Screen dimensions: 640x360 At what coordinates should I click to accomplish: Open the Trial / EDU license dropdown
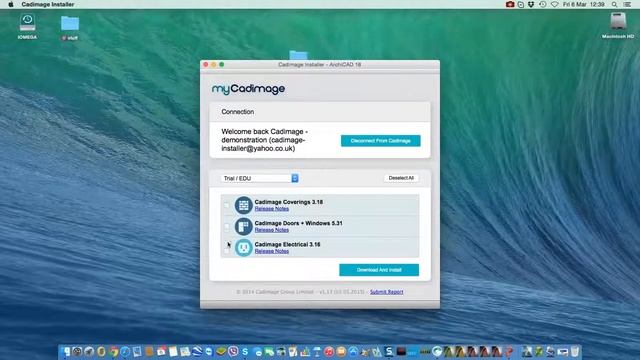[x=260, y=178]
